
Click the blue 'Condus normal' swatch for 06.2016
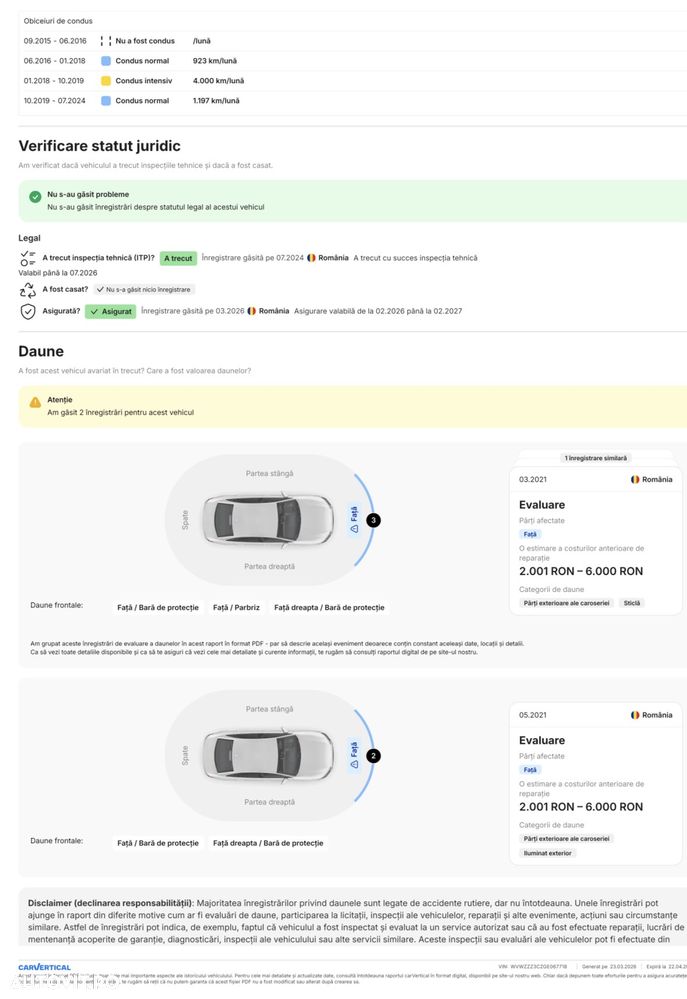coord(106,61)
